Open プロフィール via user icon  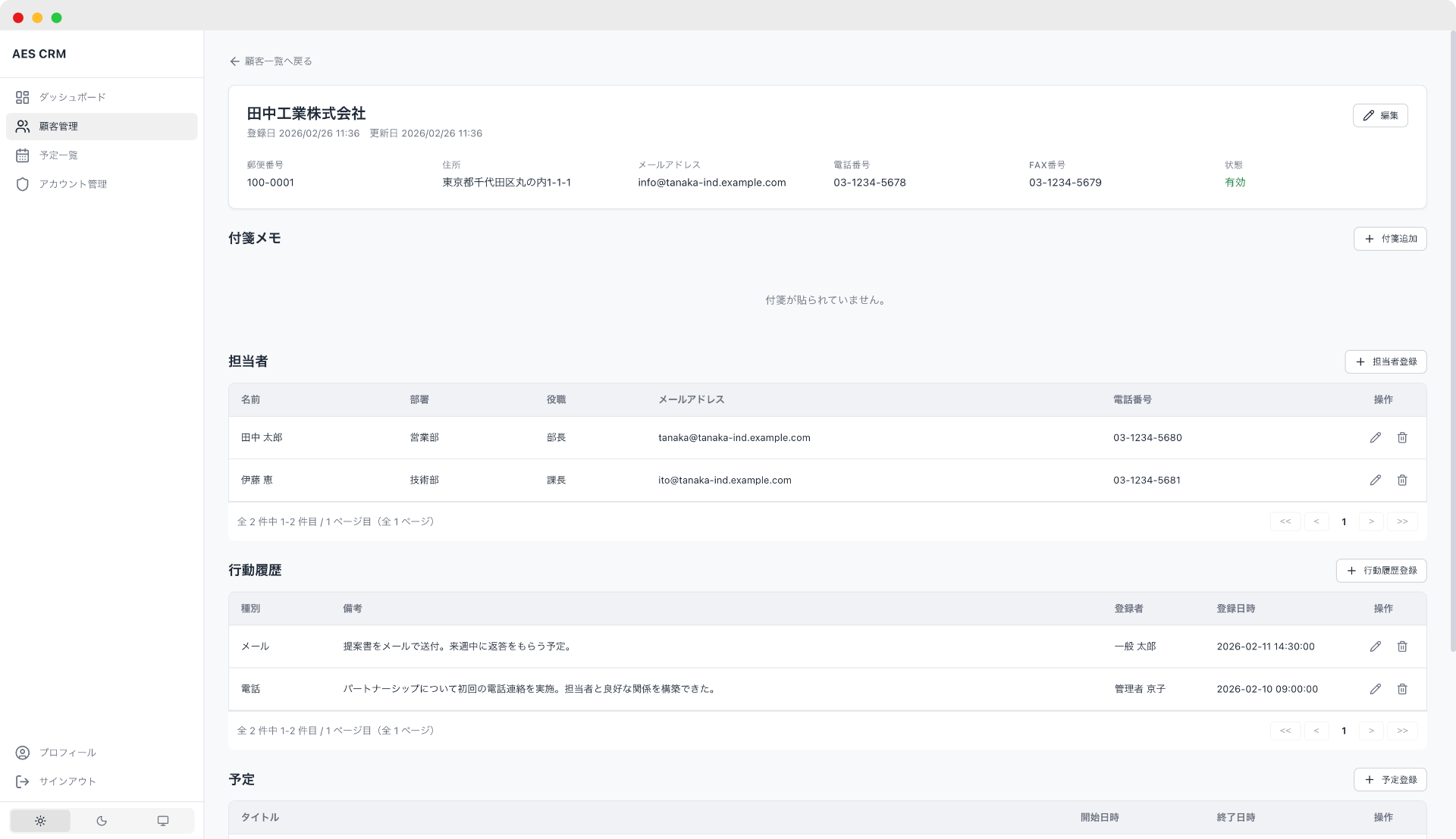[x=22, y=753]
